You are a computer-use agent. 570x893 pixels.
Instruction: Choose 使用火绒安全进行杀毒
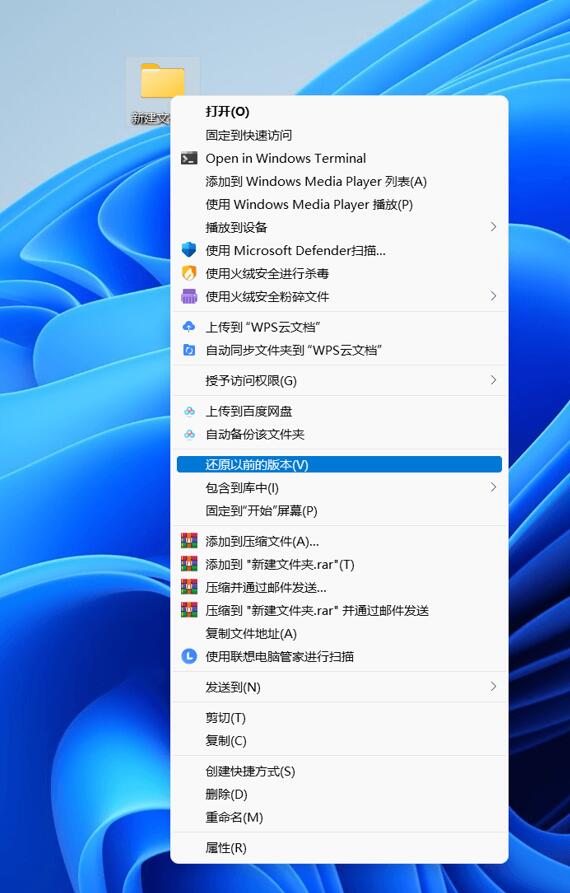click(x=339, y=273)
